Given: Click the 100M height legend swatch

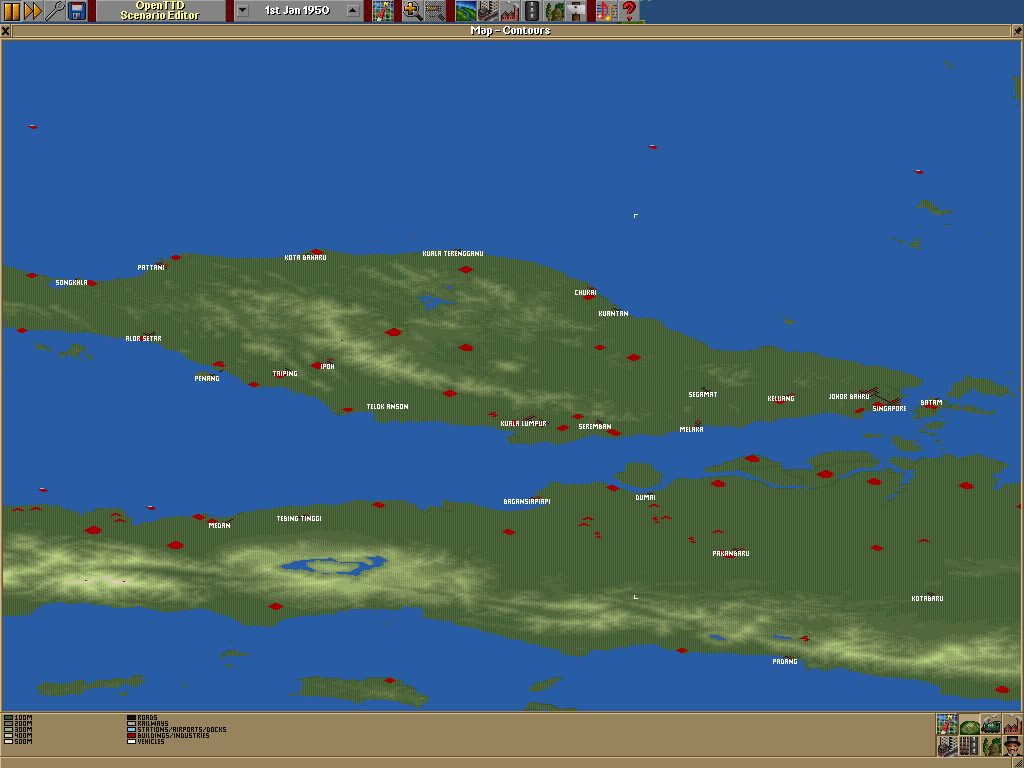Looking at the screenshot, I should coord(8,718).
